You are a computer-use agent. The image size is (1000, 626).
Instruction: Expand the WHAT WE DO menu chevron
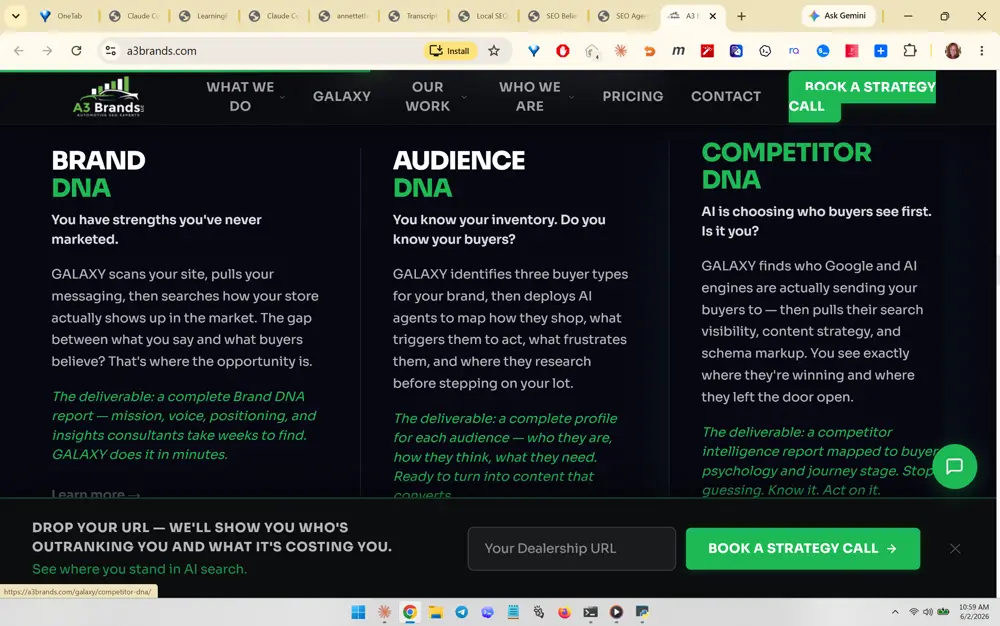click(282, 97)
